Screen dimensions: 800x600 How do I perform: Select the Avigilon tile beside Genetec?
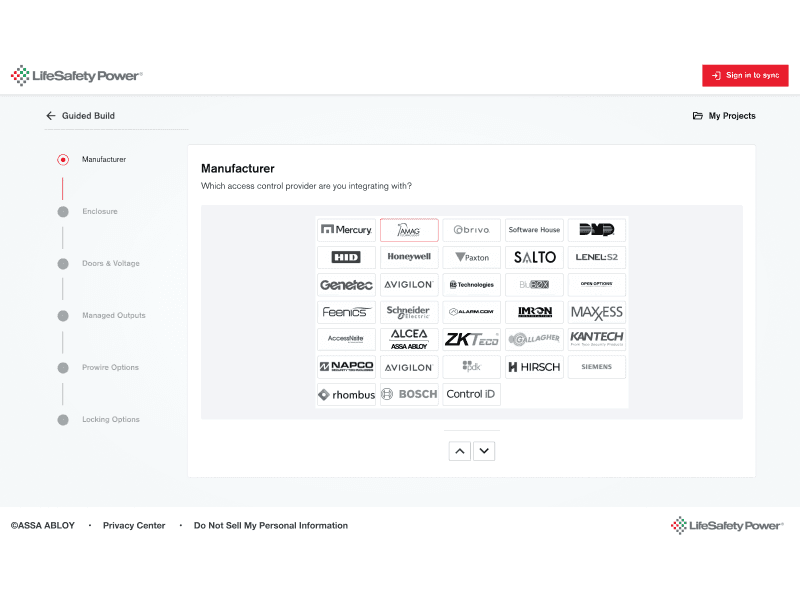pyautogui.click(x=409, y=285)
